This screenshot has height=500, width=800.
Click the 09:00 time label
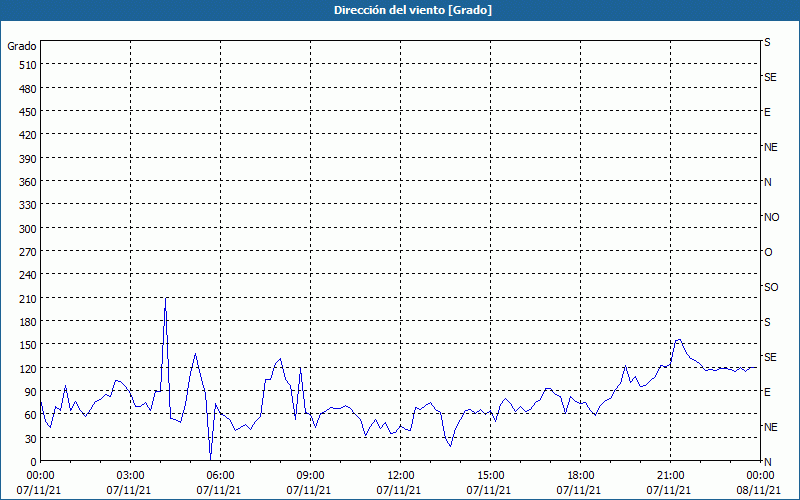pyautogui.click(x=311, y=476)
